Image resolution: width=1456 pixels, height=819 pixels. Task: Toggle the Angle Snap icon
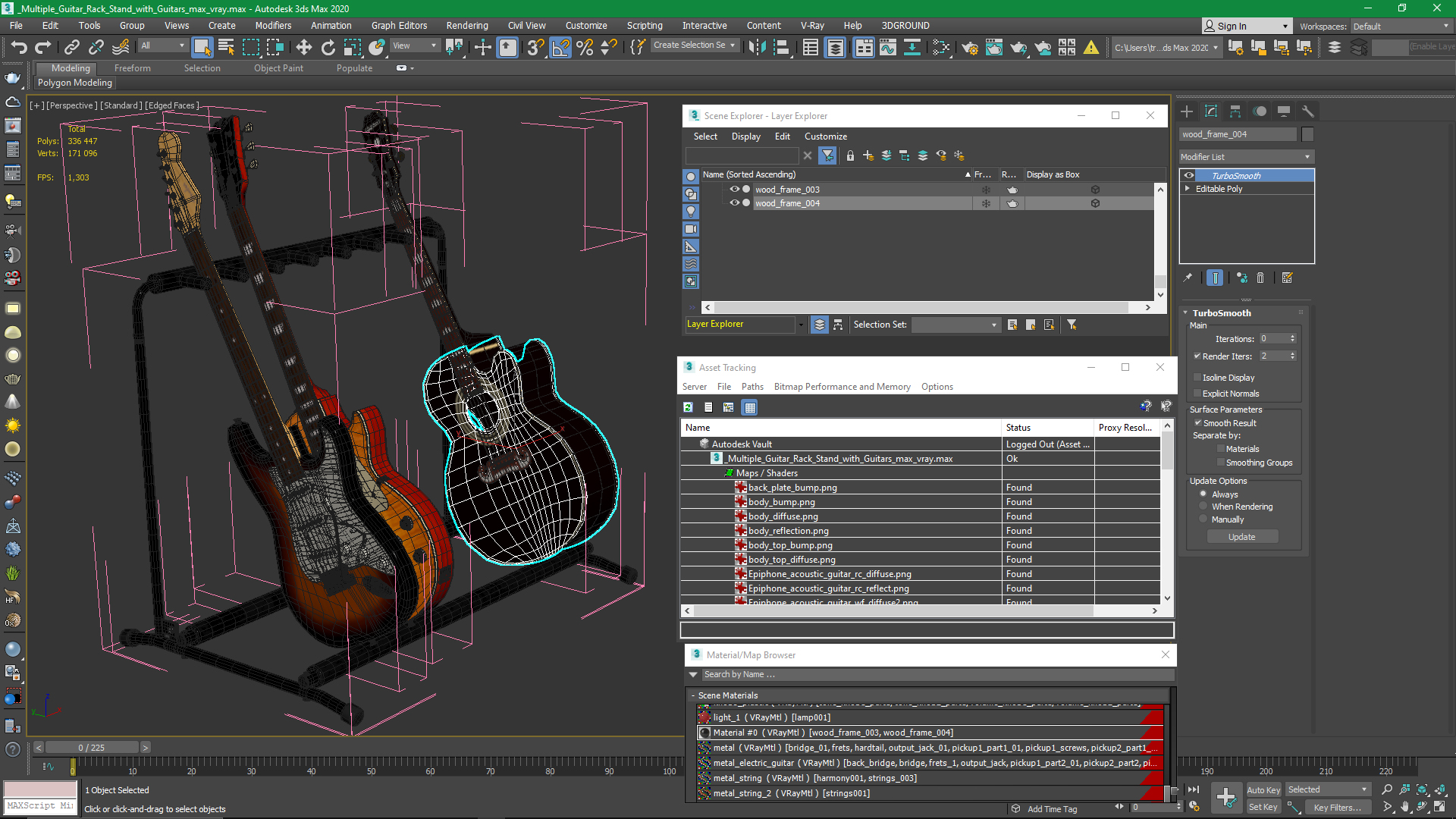click(560, 47)
